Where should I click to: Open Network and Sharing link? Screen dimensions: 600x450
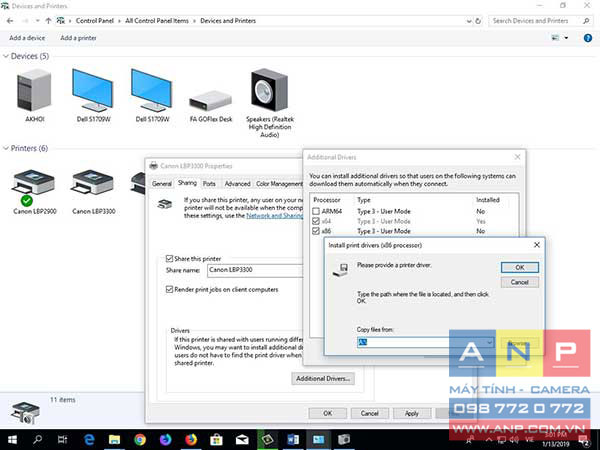275,215
